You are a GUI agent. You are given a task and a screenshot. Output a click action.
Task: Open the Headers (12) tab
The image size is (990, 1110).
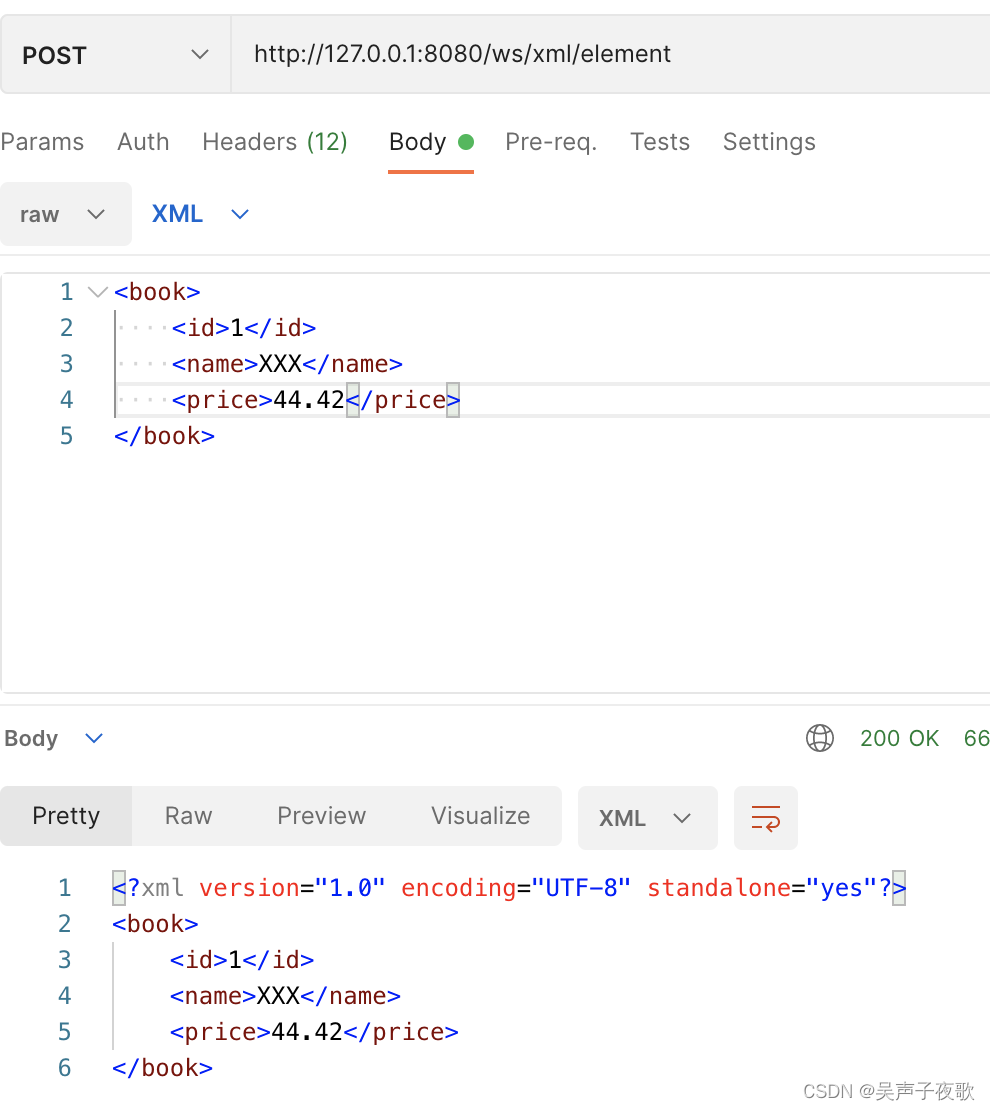click(275, 142)
